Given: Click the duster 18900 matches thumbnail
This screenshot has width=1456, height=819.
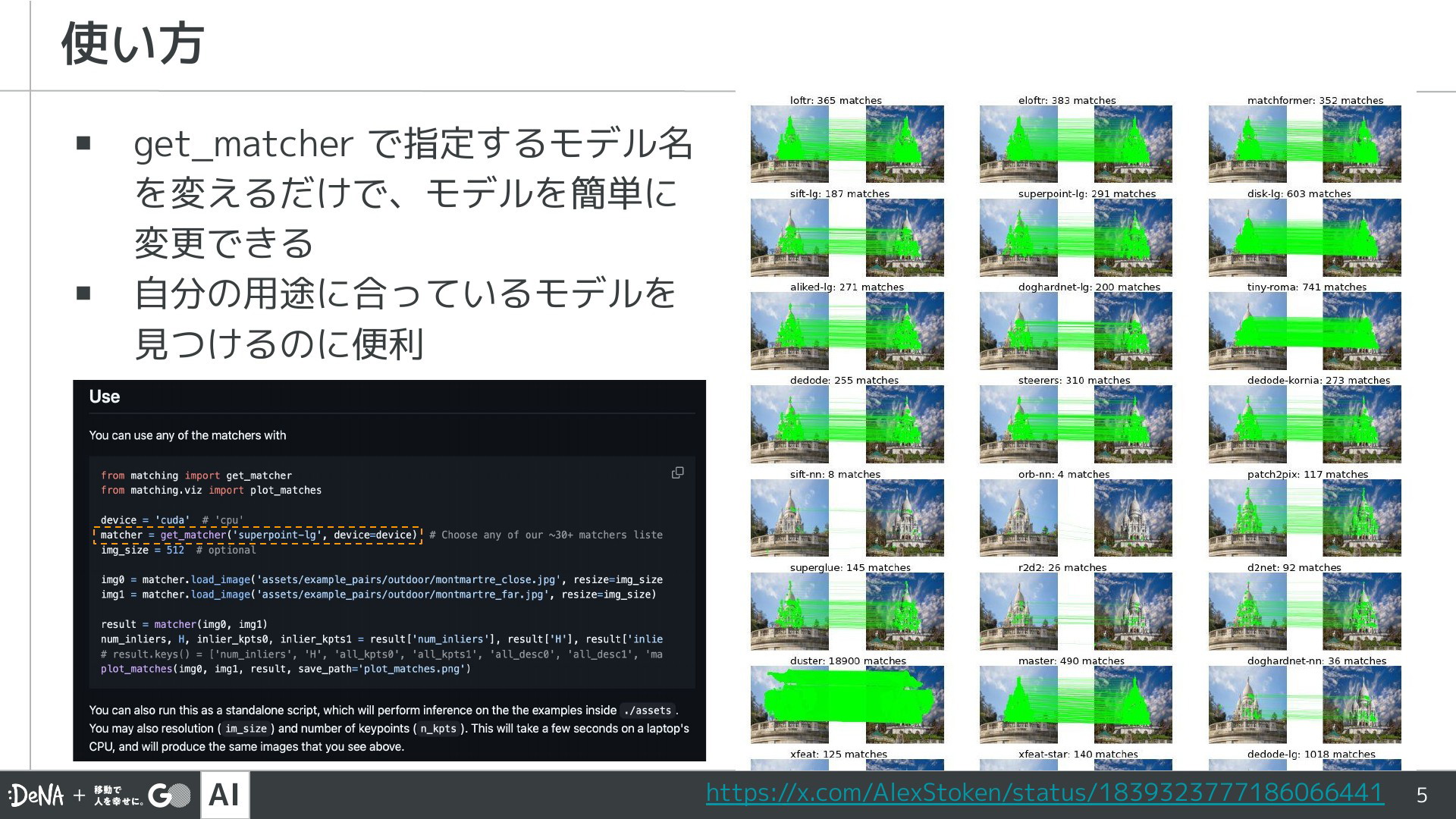Looking at the screenshot, I should [x=847, y=704].
